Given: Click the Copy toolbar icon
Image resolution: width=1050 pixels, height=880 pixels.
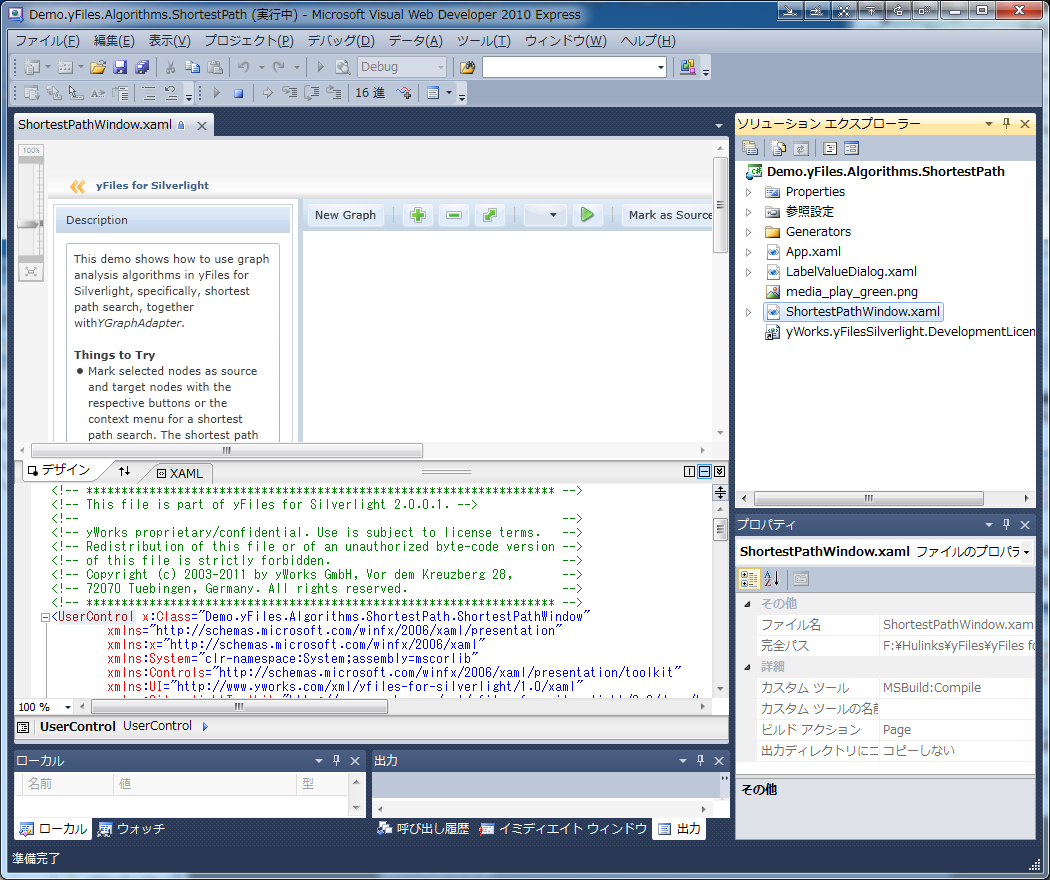Looking at the screenshot, I should [x=192, y=67].
